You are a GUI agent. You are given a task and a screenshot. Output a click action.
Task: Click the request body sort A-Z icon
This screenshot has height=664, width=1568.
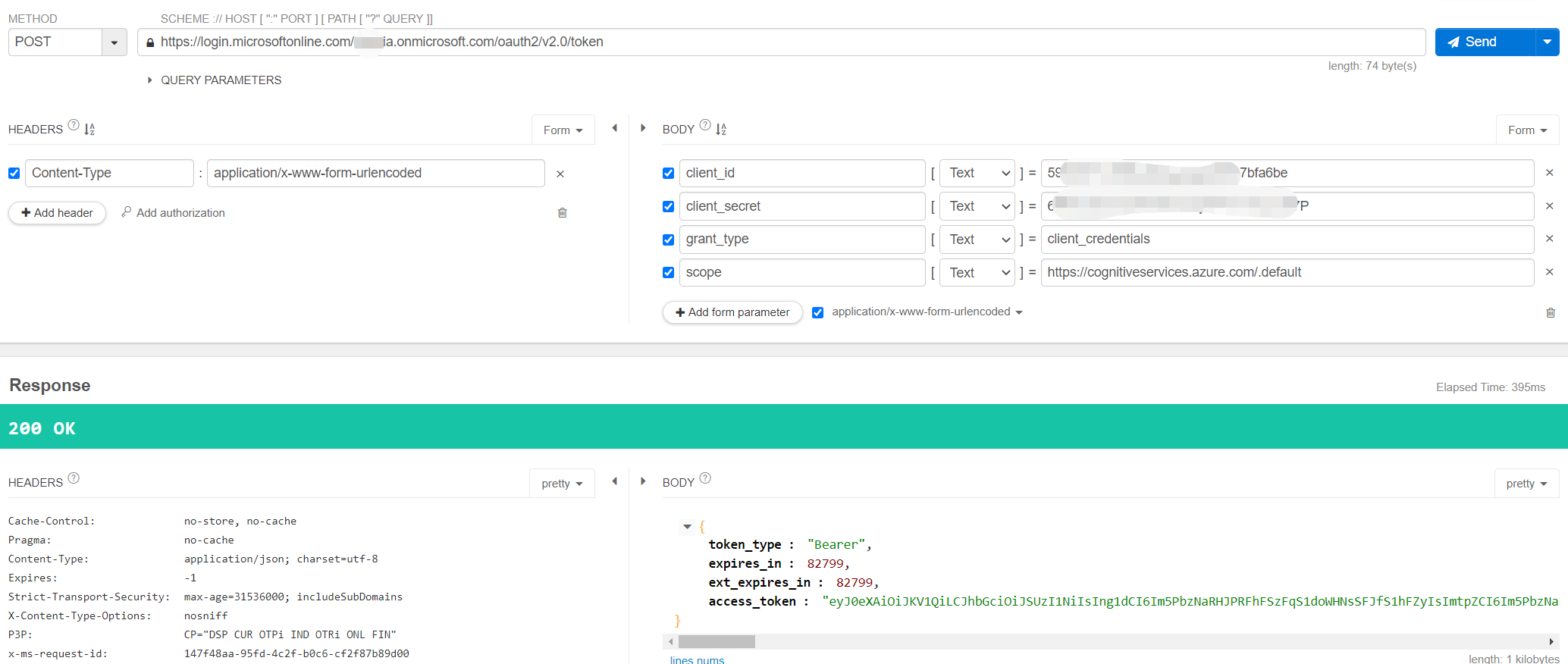pos(721,130)
